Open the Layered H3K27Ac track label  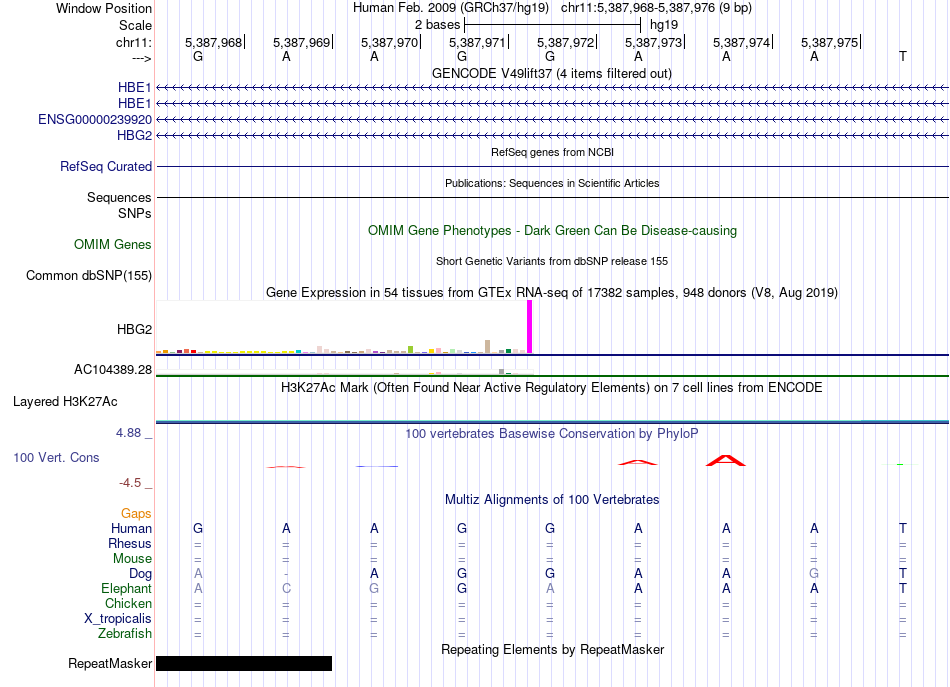(x=65, y=401)
